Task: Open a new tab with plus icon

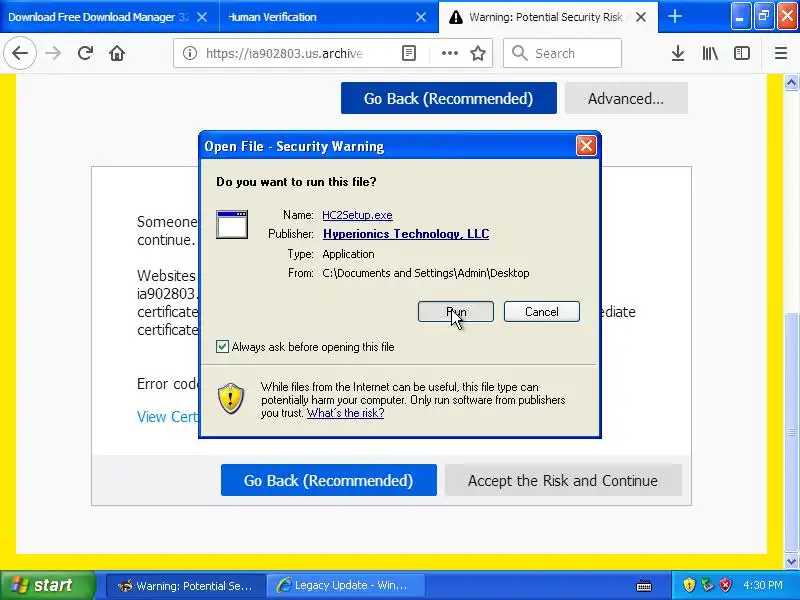Action: pos(674,16)
